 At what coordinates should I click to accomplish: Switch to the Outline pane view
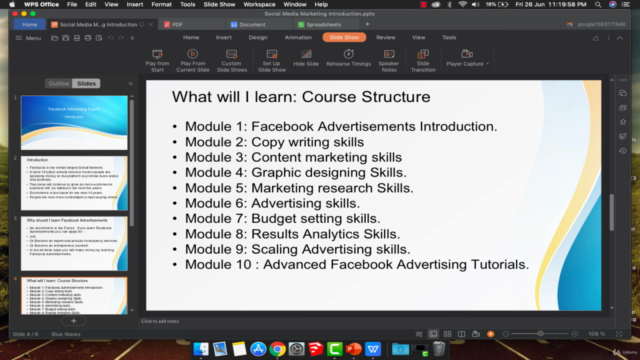pos(59,83)
